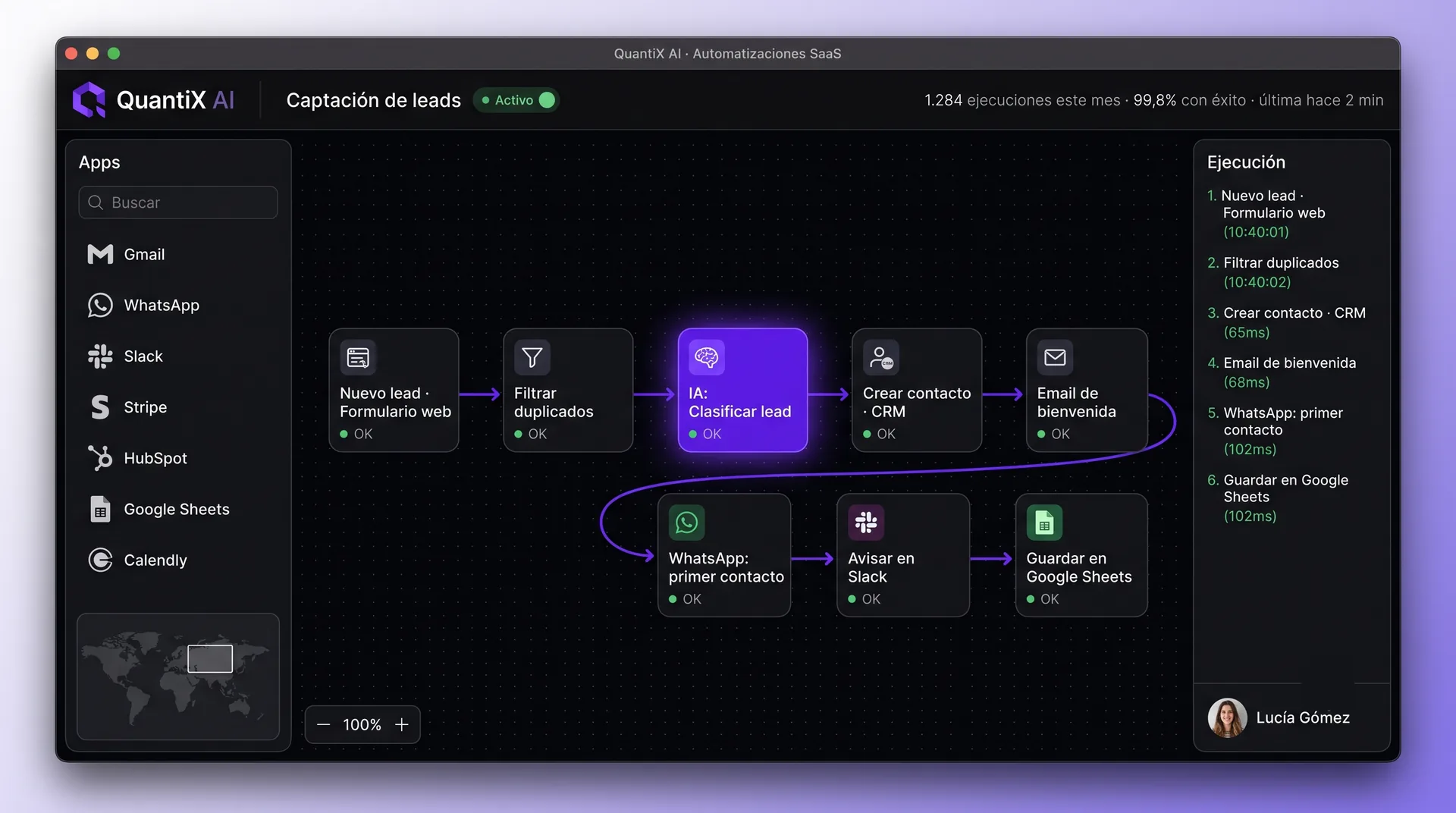Click the Captación de leads workflow title

click(x=374, y=100)
